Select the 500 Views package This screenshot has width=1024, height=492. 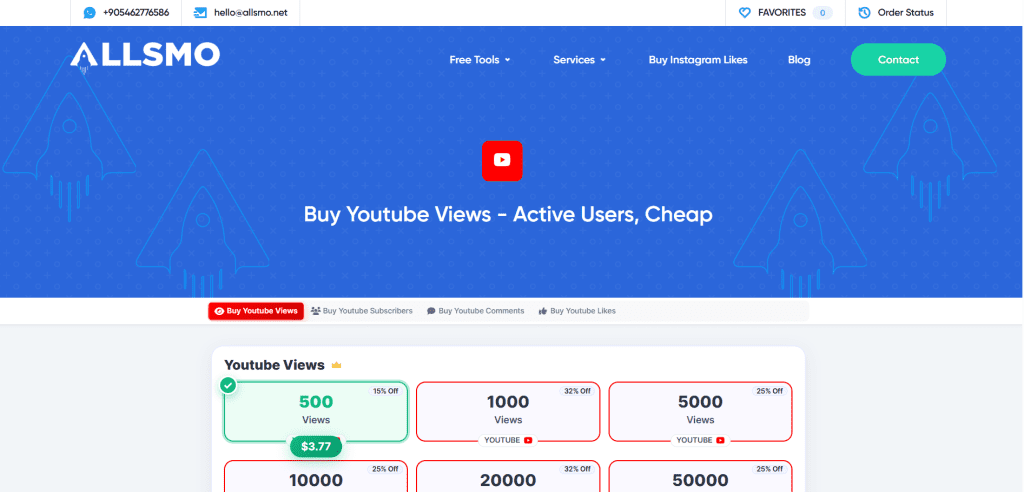click(316, 412)
